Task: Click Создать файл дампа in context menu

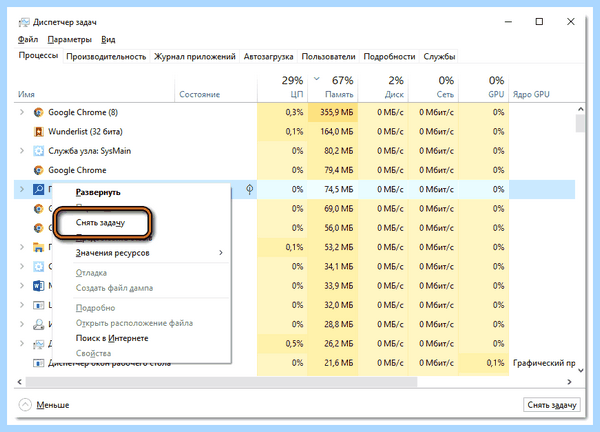Action: 114,288
